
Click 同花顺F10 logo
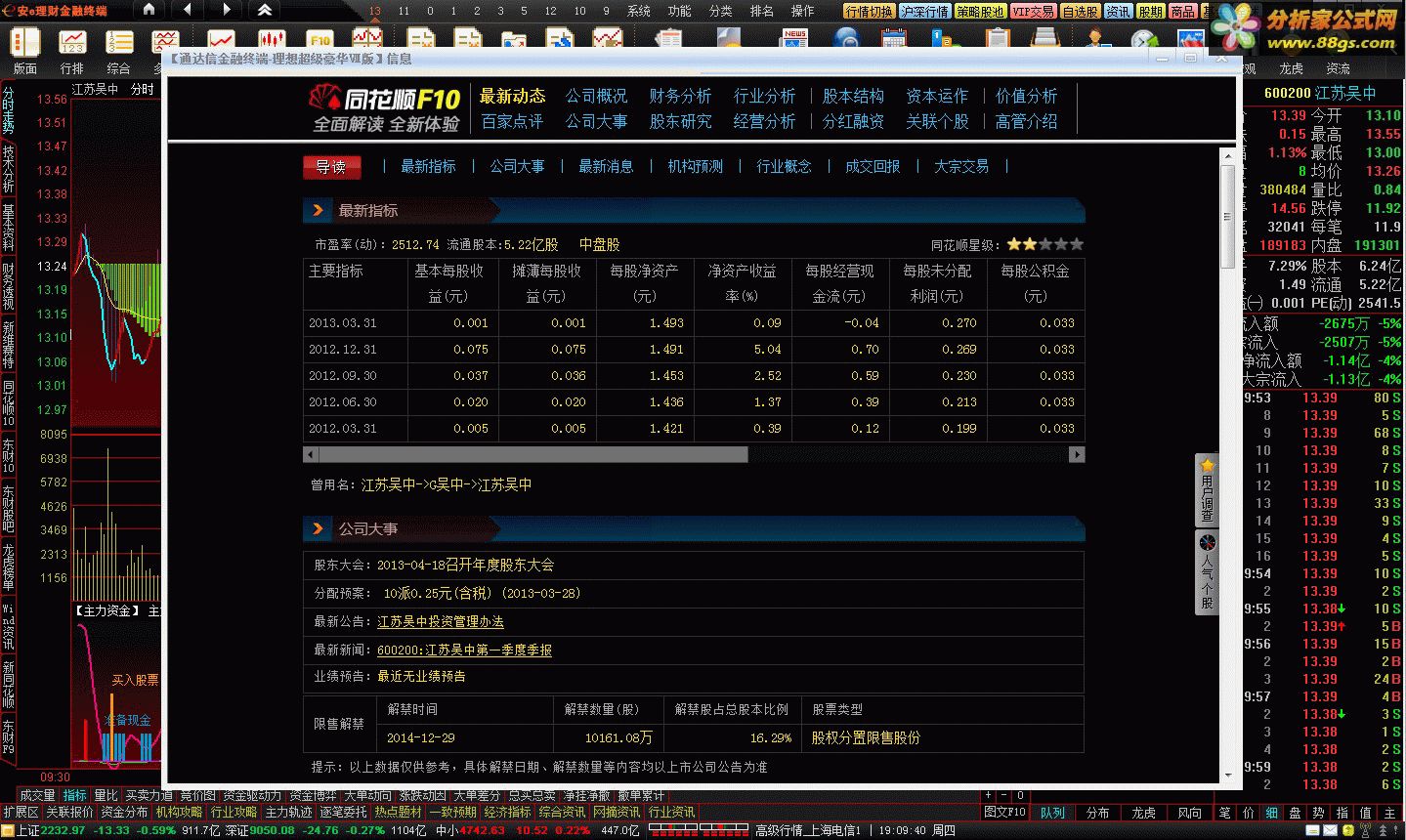(x=384, y=109)
